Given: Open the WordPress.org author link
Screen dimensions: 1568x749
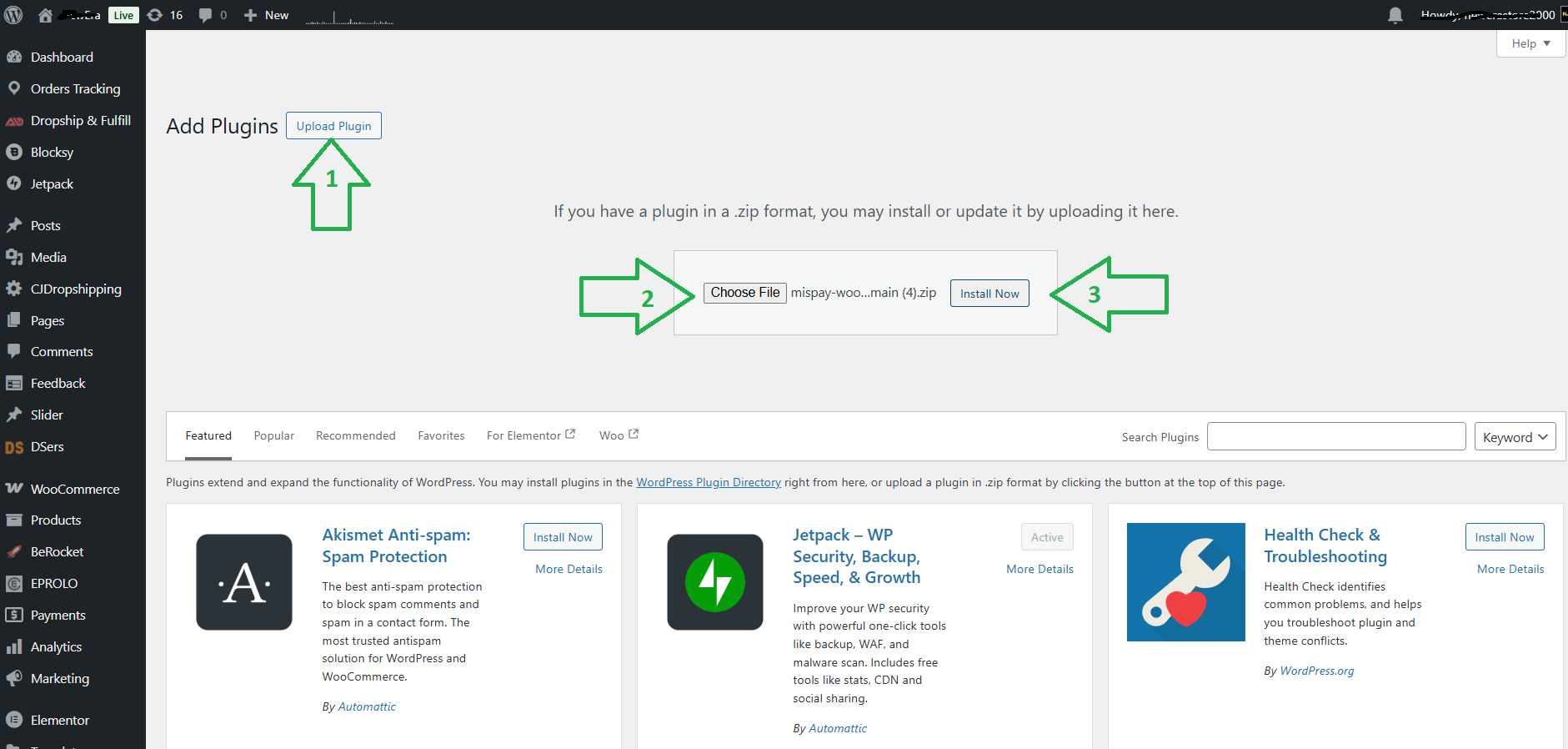Looking at the screenshot, I should (x=1317, y=671).
